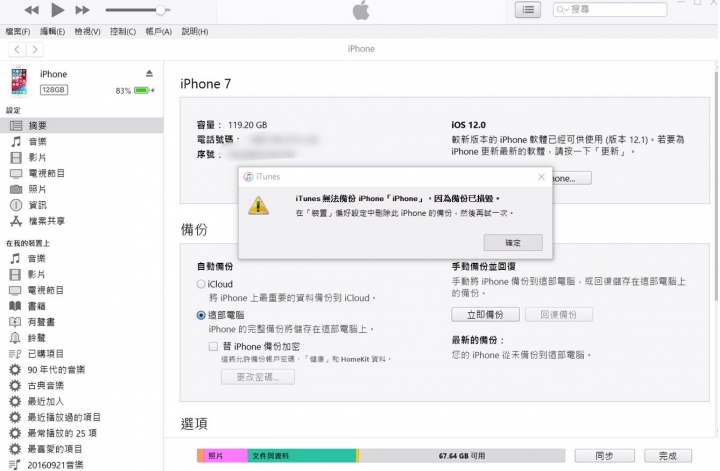Screen dimensions: 720x471
Task: Open the 帳戶(A) menu
Action: [x=158, y=32]
